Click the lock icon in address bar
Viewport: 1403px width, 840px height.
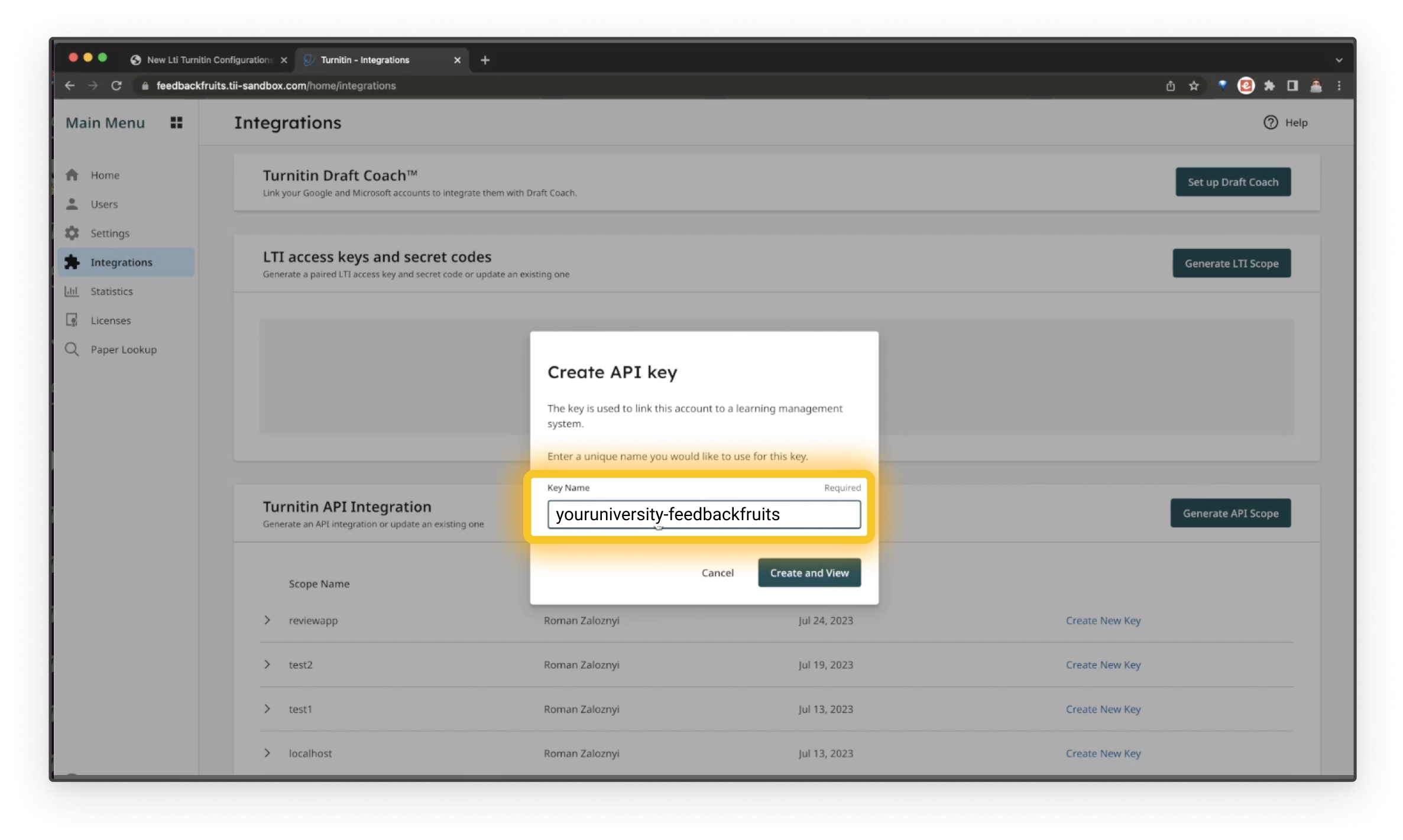(x=144, y=86)
